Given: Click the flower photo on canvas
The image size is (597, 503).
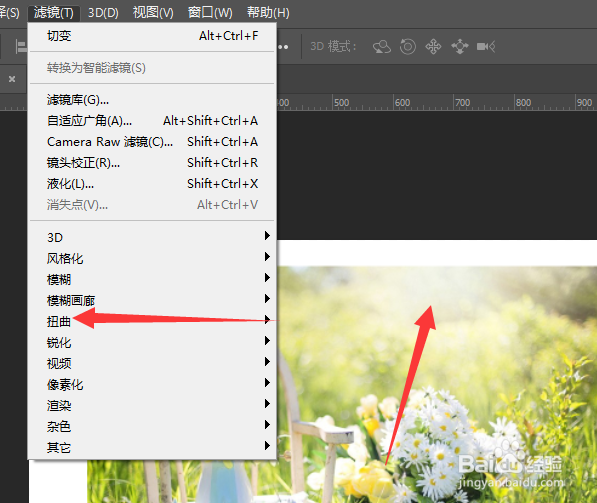Looking at the screenshot, I should coord(437,385).
